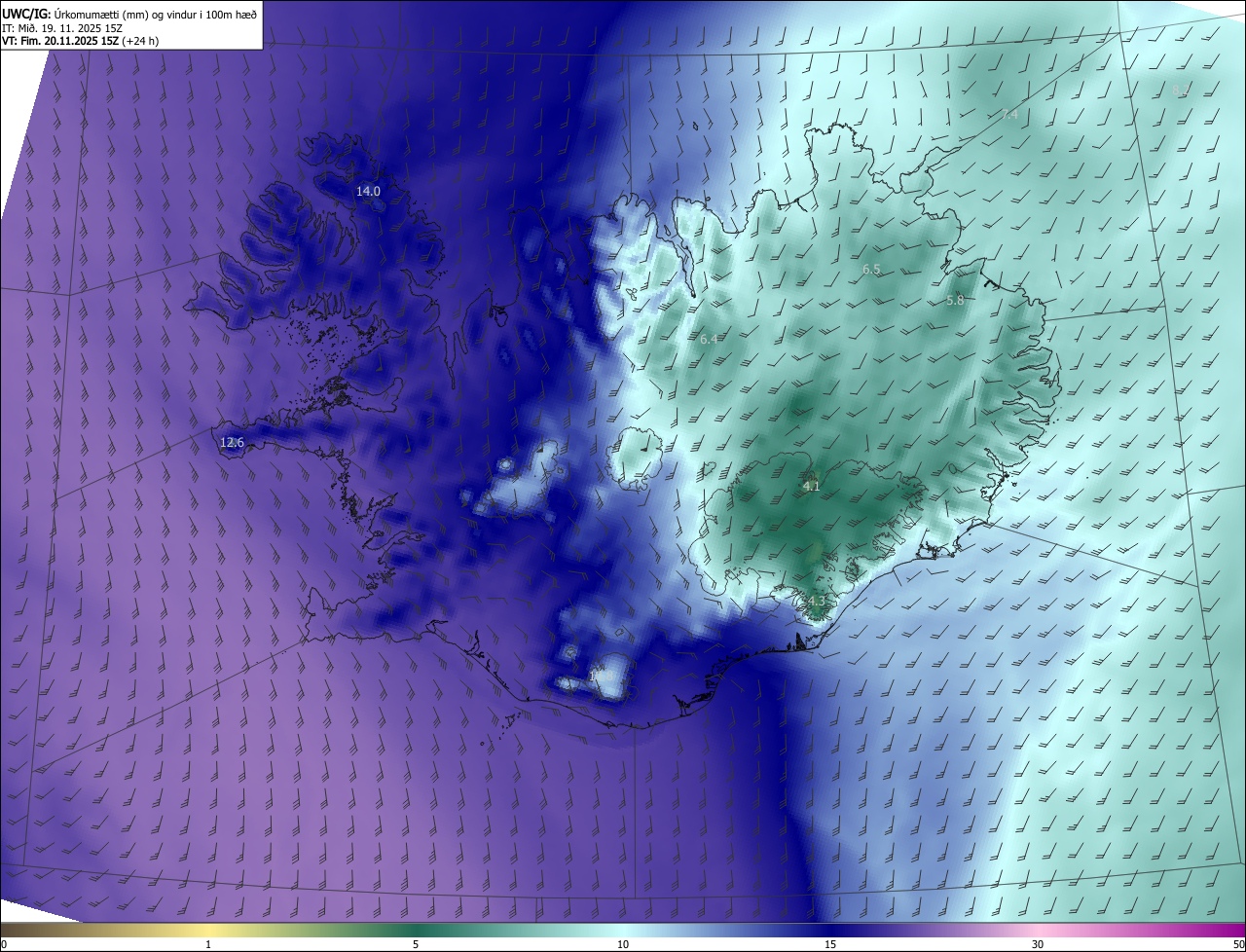Select the 5.8 value label on the map
Screen dimensions: 1246x952
[x=955, y=300]
